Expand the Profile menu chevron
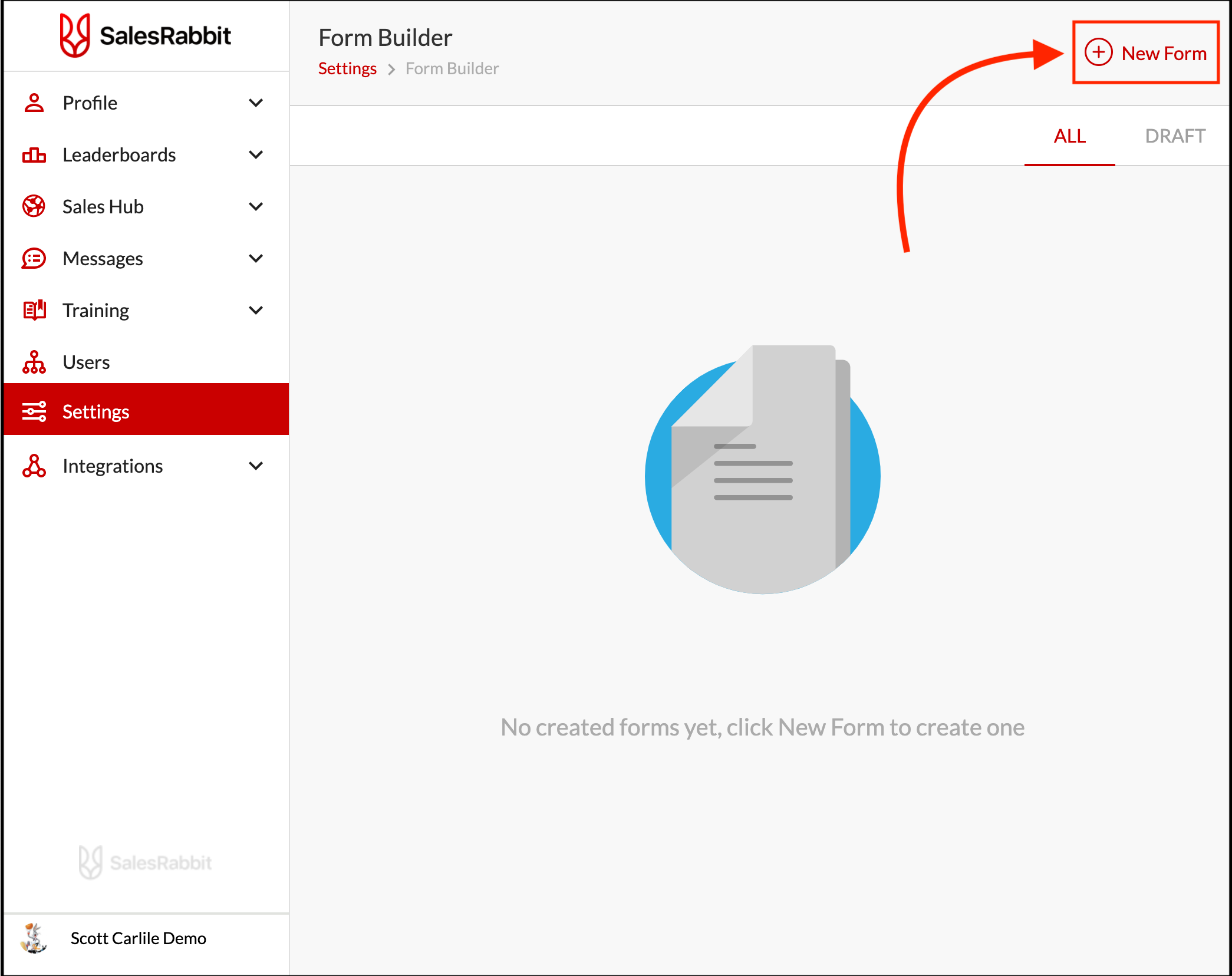The image size is (1232, 976). coord(256,103)
